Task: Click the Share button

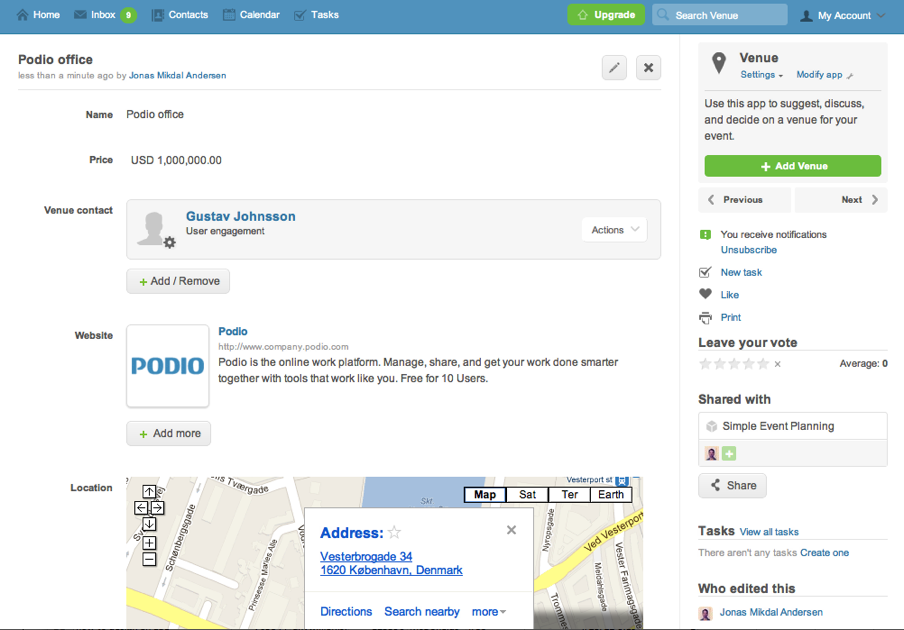Action: click(x=732, y=486)
